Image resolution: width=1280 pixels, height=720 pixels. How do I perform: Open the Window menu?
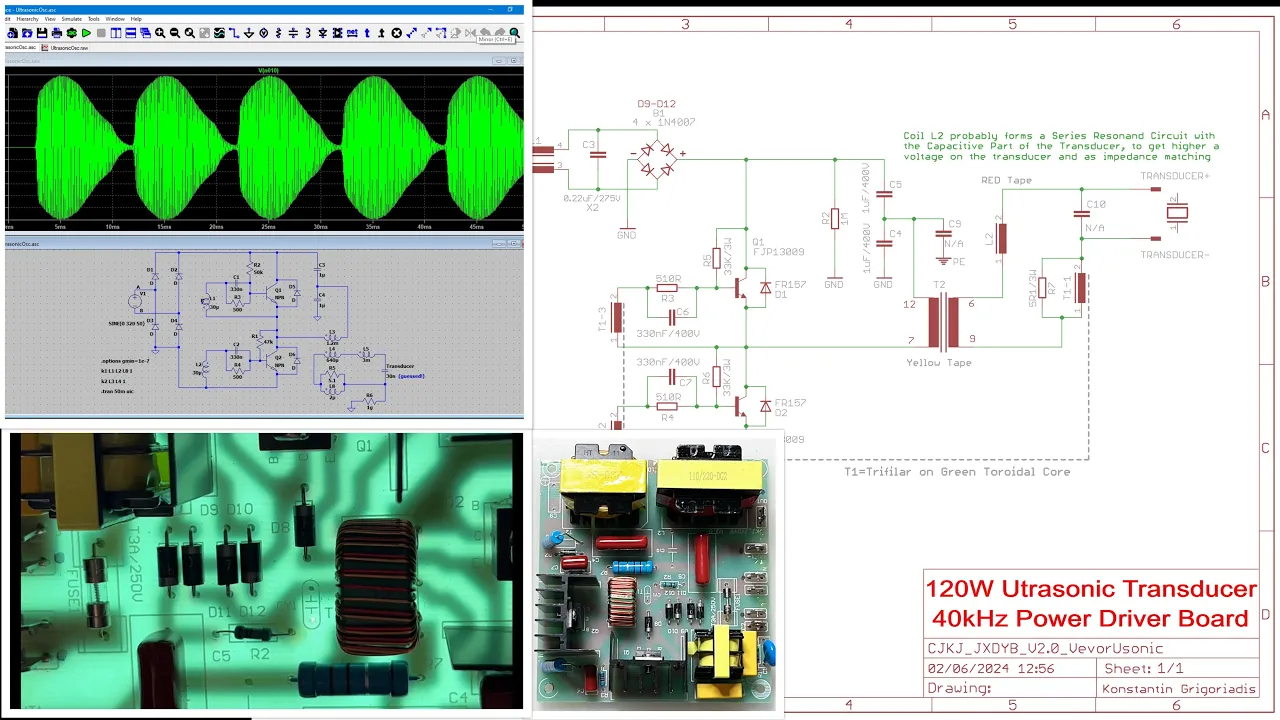[115, 19]
